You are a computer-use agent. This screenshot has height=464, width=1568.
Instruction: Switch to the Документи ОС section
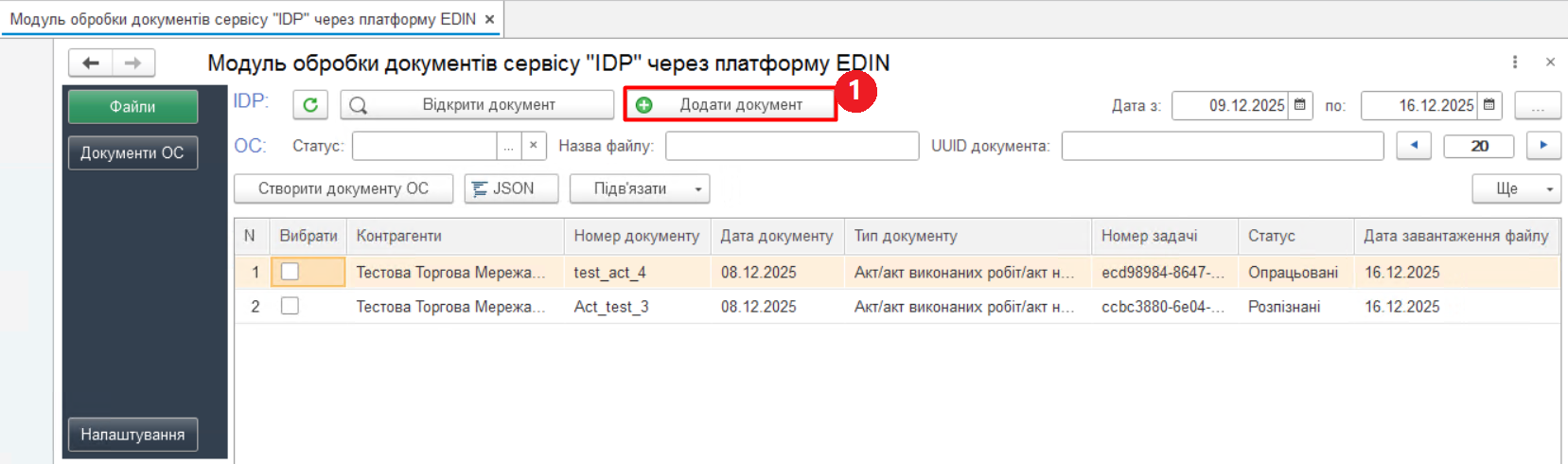tap(132, 152)
